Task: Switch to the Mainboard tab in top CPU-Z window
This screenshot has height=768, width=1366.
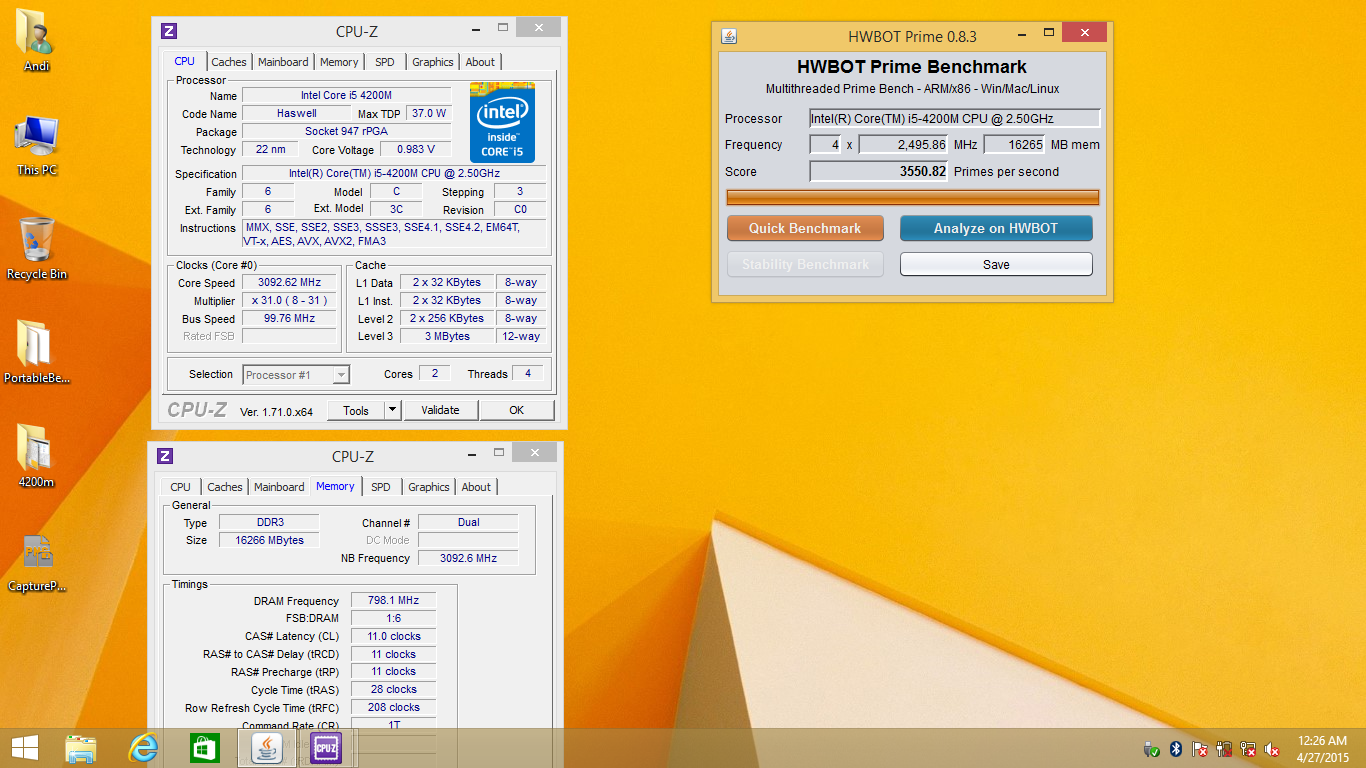Action: 283,62
